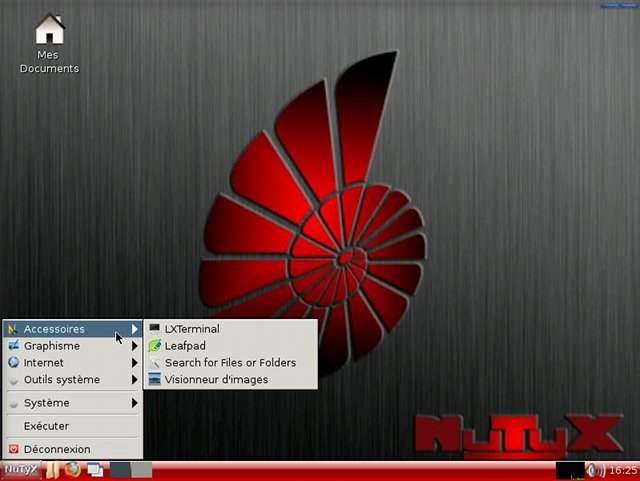Open the file manager from the taskbar
Viewport: 640px width, 481px height.
[52, 470]
